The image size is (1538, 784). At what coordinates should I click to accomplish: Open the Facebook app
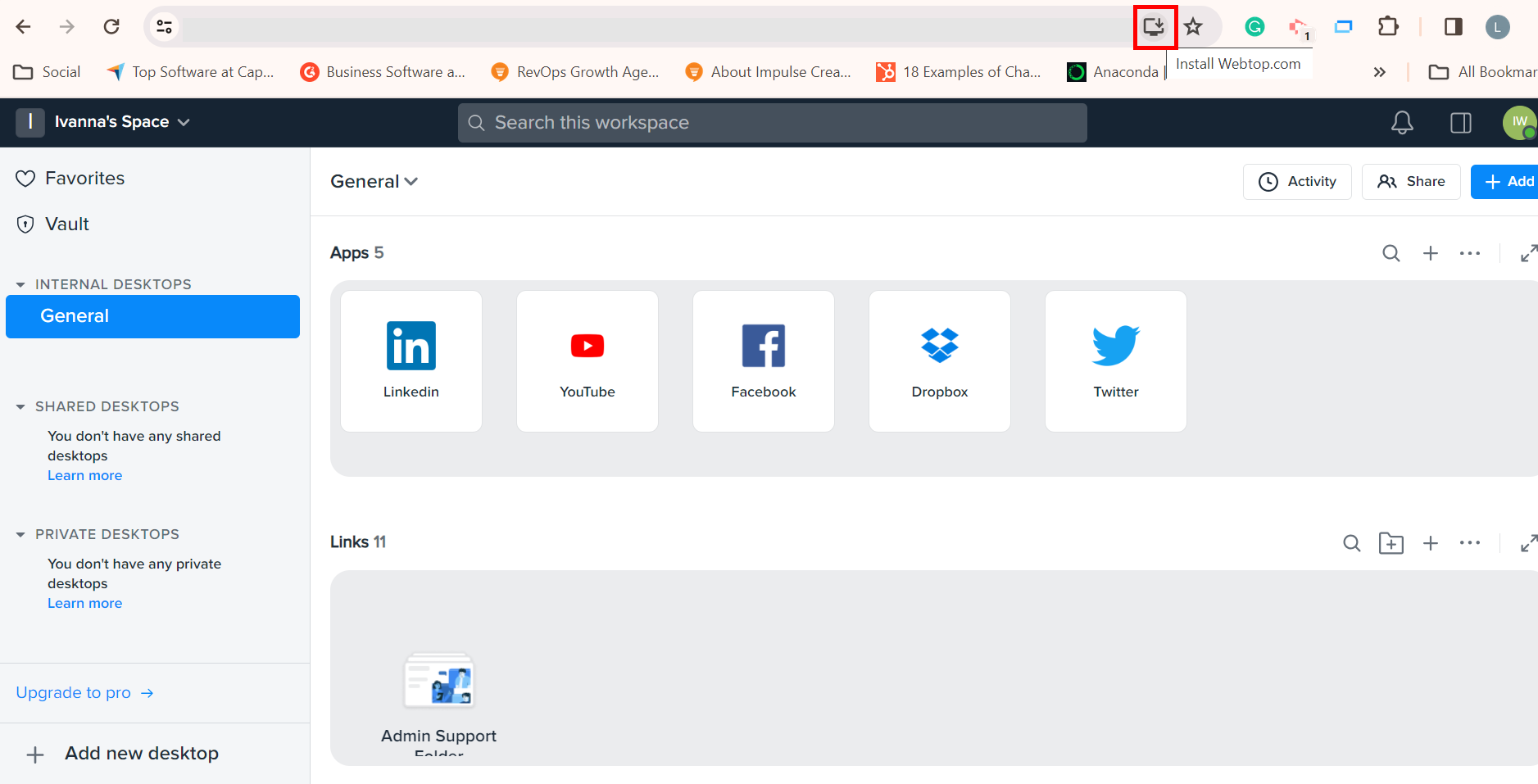click(763, 360)
